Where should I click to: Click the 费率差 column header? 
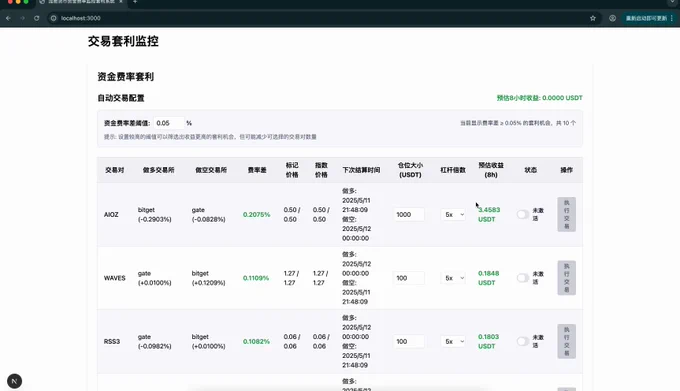(x=257, y=170)
